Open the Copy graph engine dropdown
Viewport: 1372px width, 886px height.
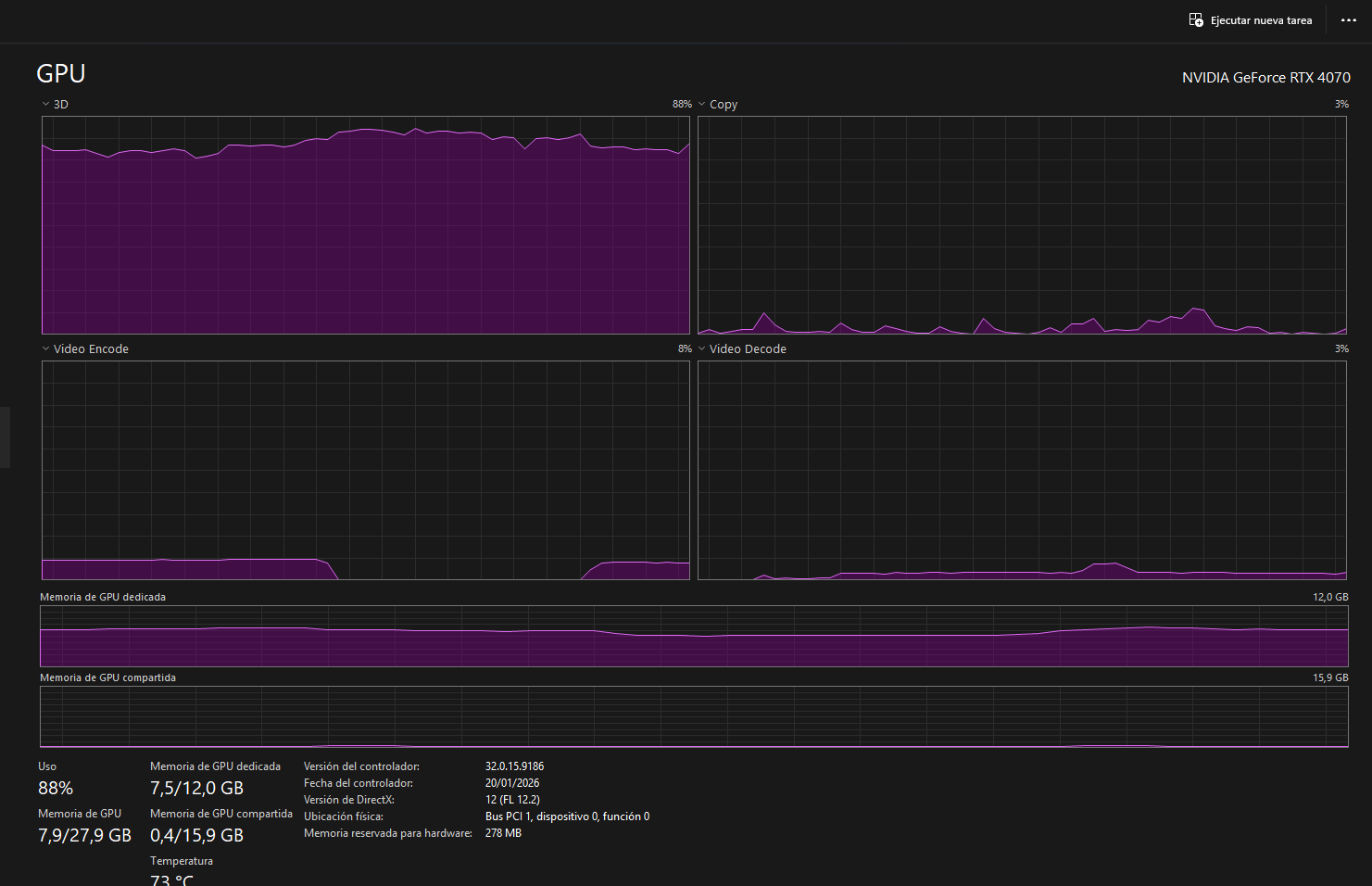pos(701,104)
